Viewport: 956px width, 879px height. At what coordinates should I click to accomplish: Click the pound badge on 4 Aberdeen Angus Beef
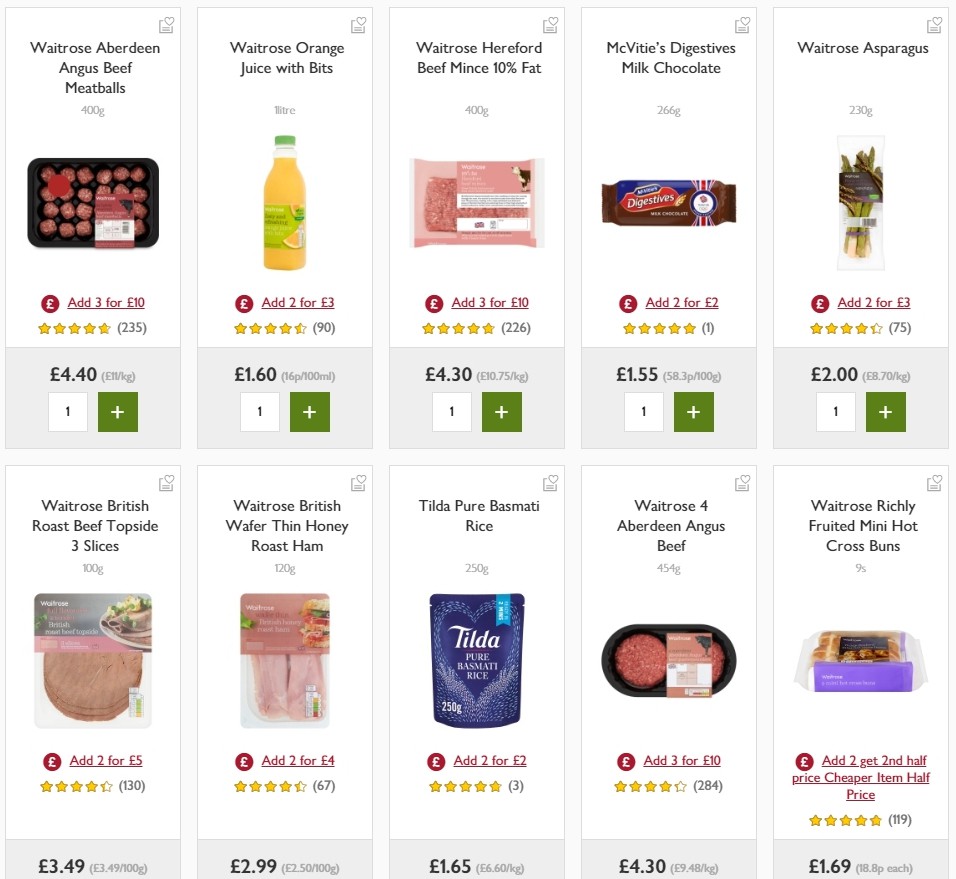coord(626,760)
